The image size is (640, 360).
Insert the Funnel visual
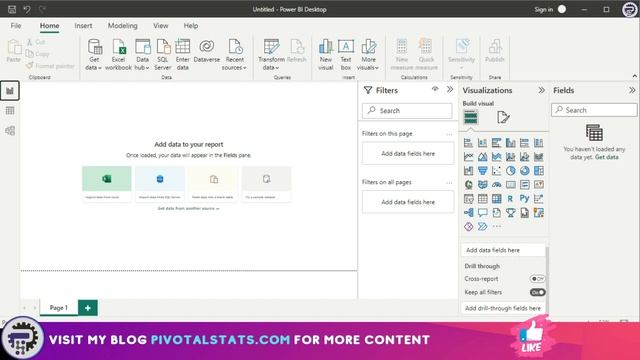coord(482,171)
